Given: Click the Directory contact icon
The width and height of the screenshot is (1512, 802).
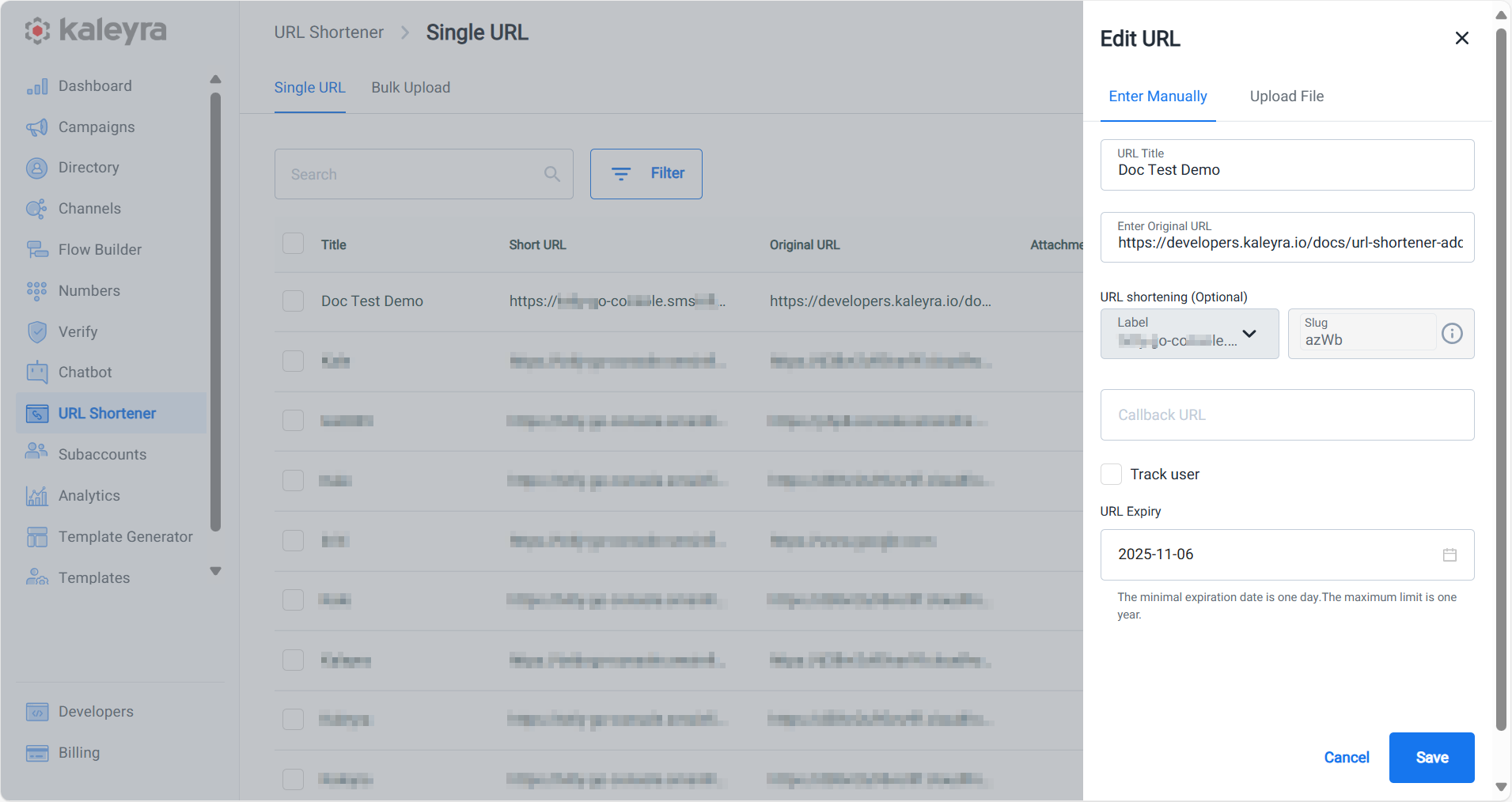Looking at the screenshot, I should pos(37,168).
